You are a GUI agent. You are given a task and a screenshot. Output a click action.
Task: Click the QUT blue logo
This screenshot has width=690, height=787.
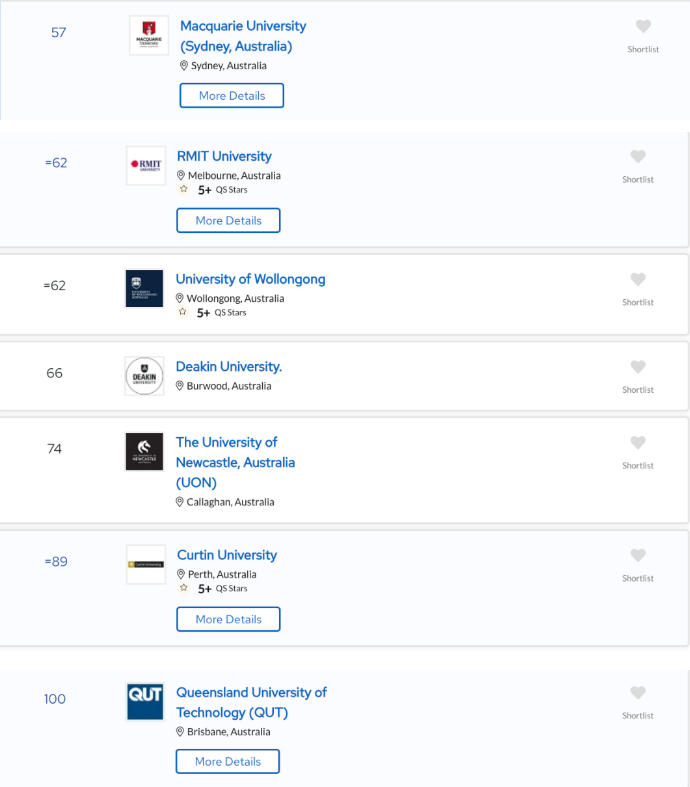coord(145,702)
